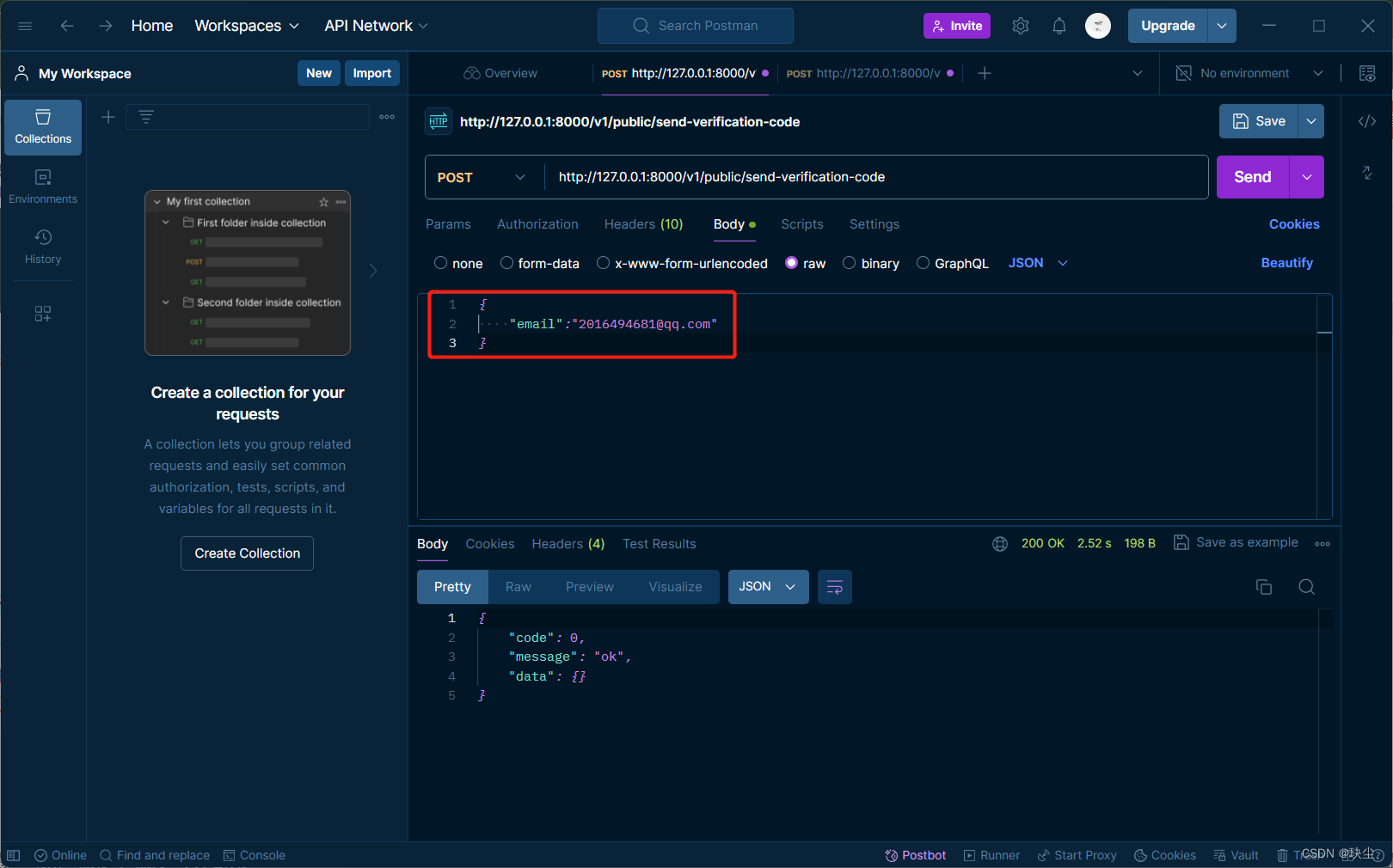The image size is (1393, 868).
Task: Open the Send dropdown arrow
Action: 1307,177
